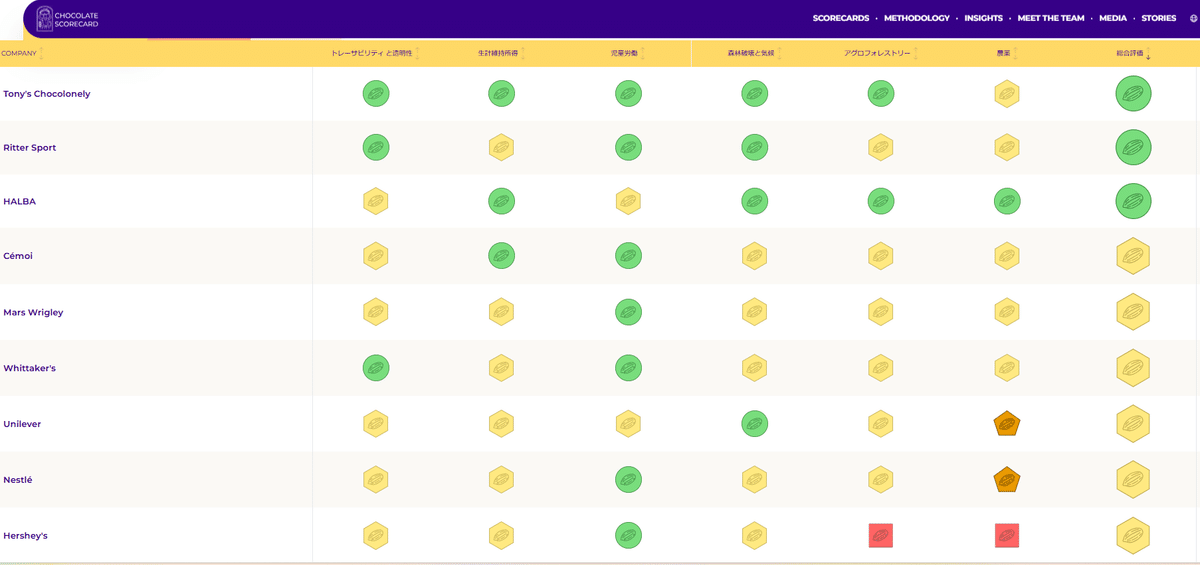Click Hershey's green 児童労働 badge
The image size is (1200, 565).
(x=628, y=536)
